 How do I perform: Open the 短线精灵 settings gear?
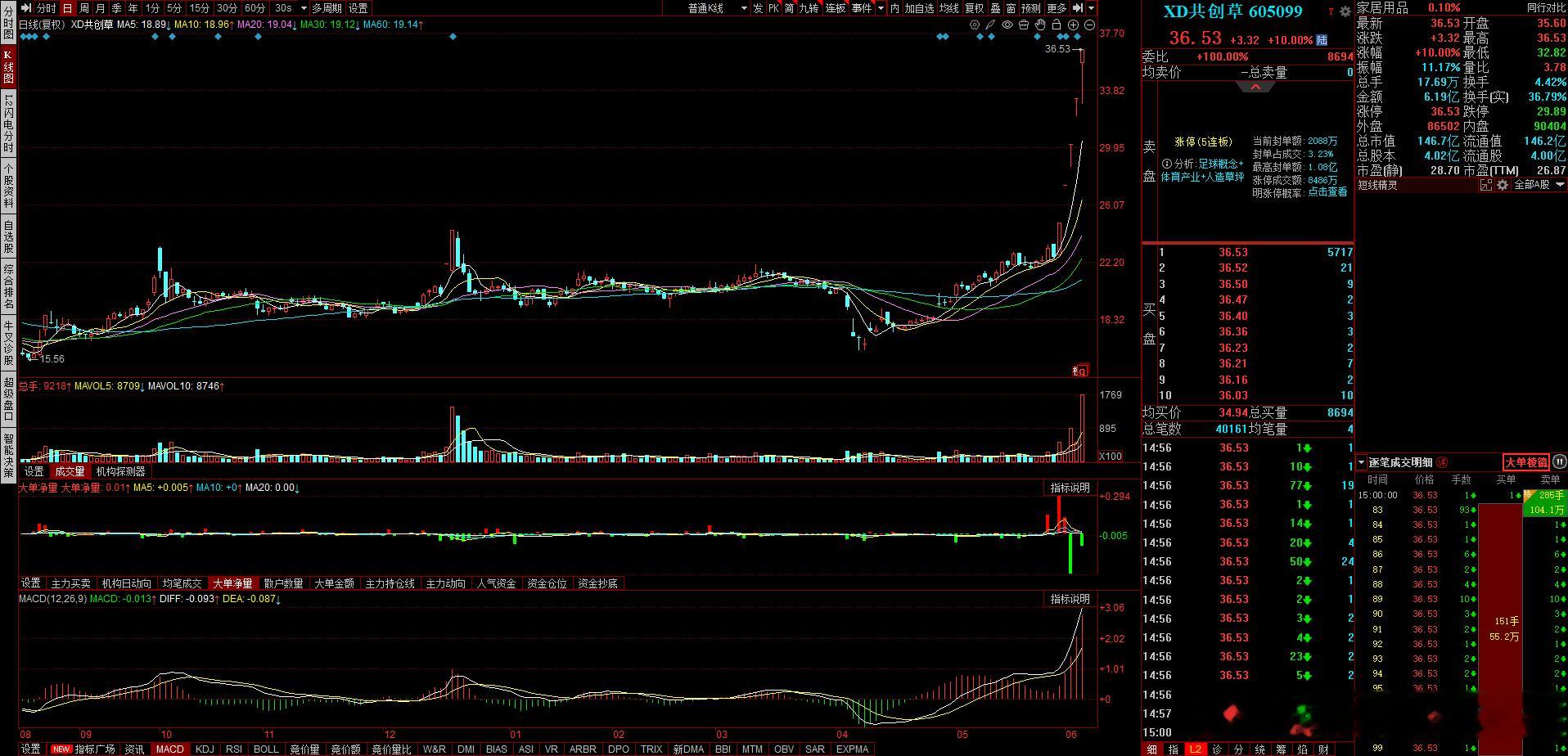coord(1503,185)
